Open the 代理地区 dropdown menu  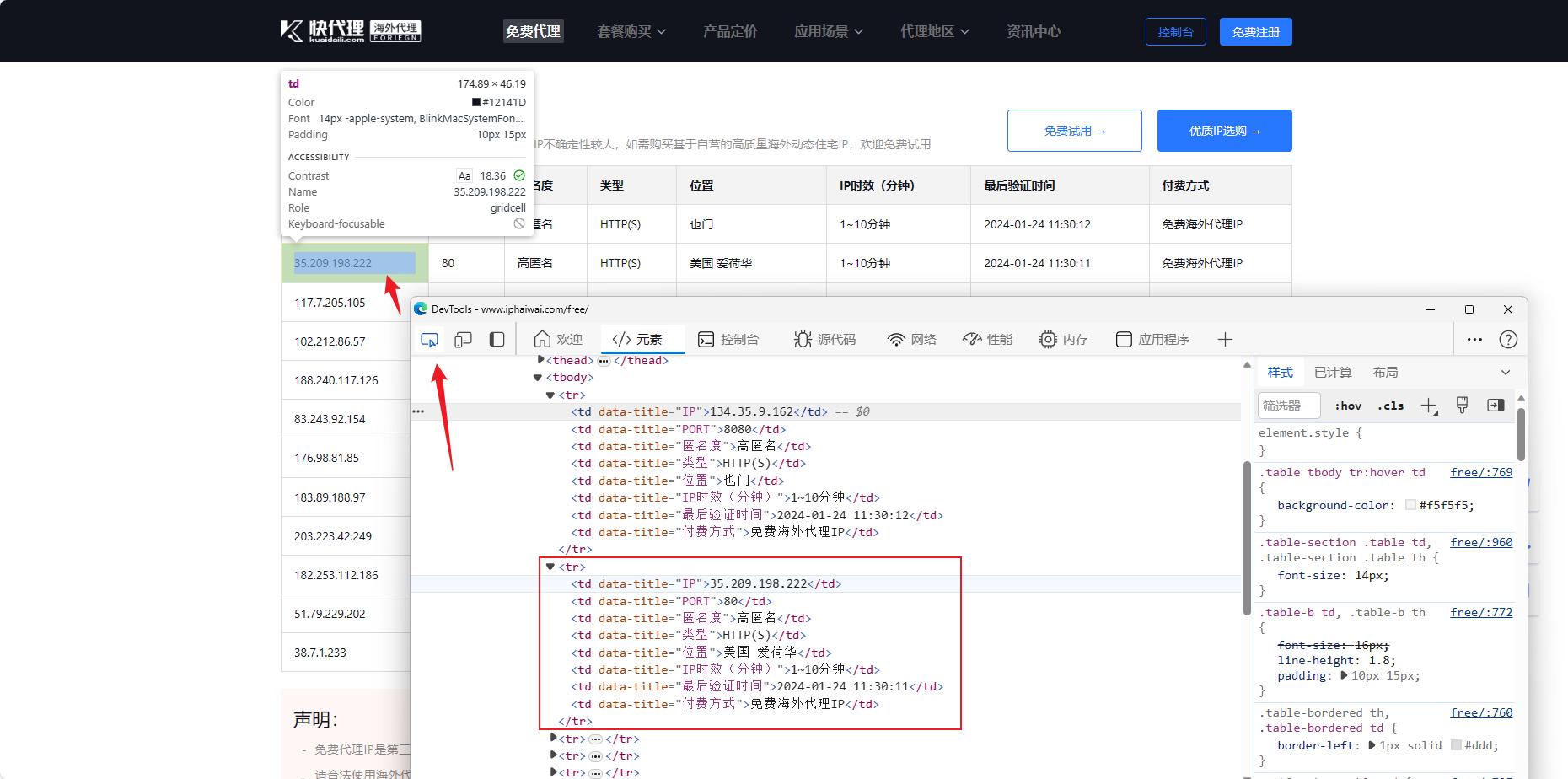click(x=935, y=31)
